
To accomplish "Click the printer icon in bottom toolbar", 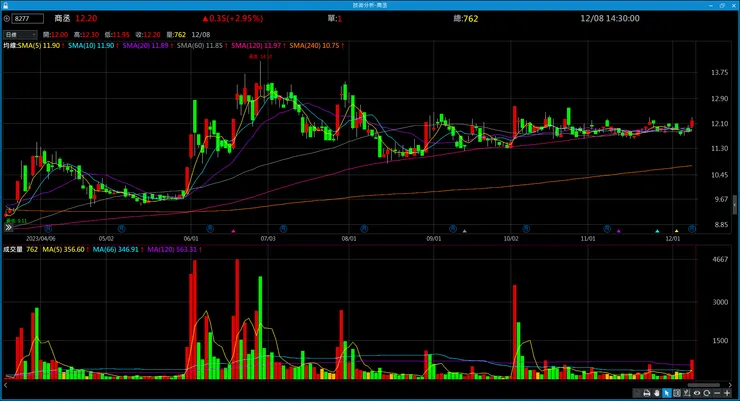I will click(x=647, y=393).
